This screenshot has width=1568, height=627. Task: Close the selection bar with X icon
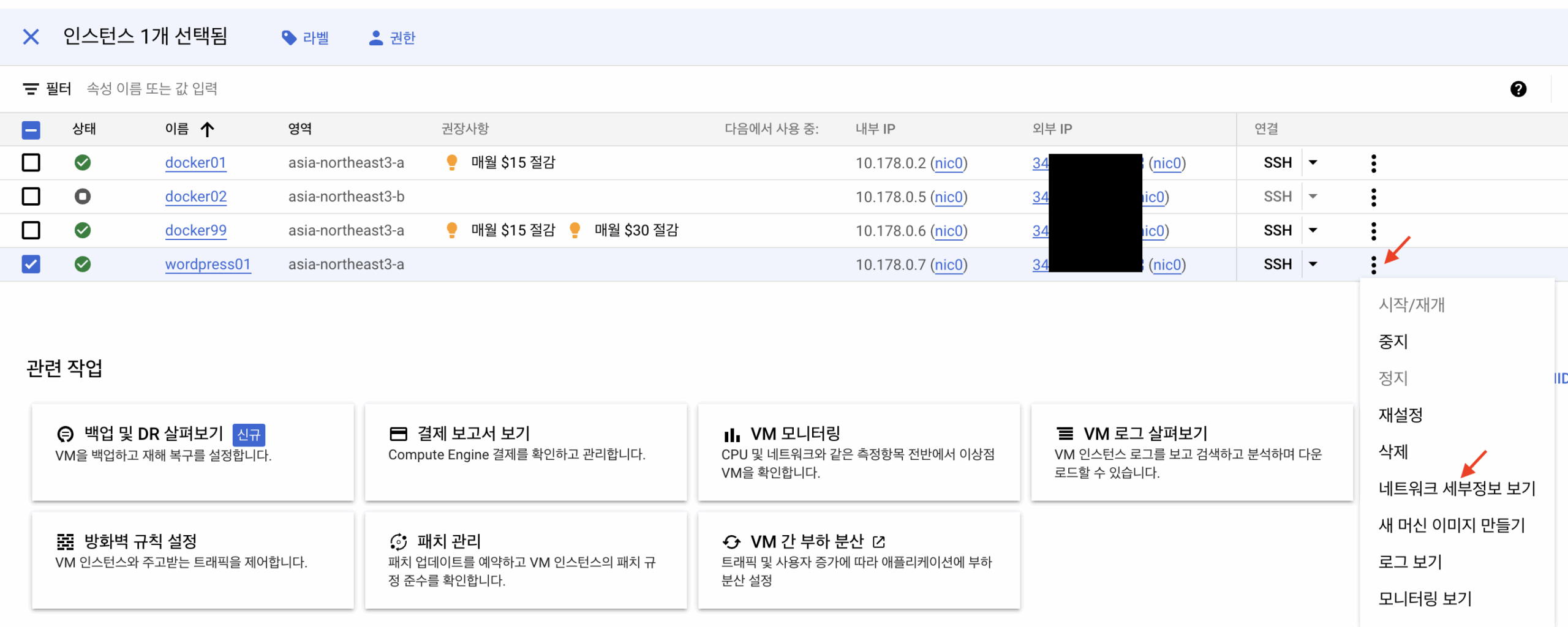point(31,37)
